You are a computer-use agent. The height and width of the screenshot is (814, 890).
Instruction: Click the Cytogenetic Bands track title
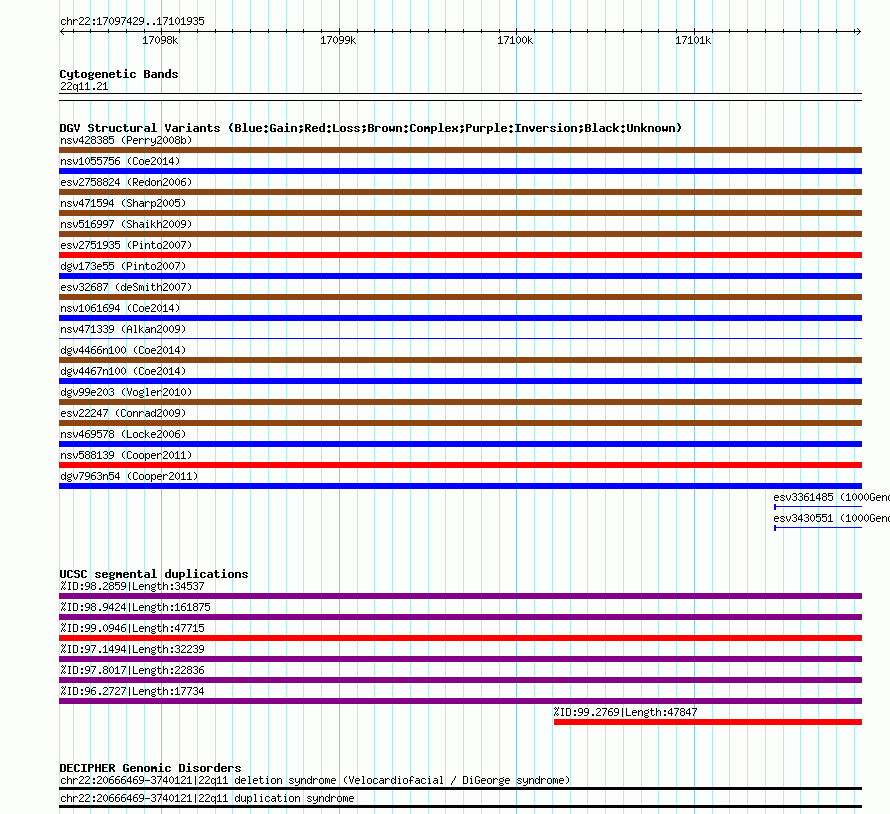(x=119, y=74)
